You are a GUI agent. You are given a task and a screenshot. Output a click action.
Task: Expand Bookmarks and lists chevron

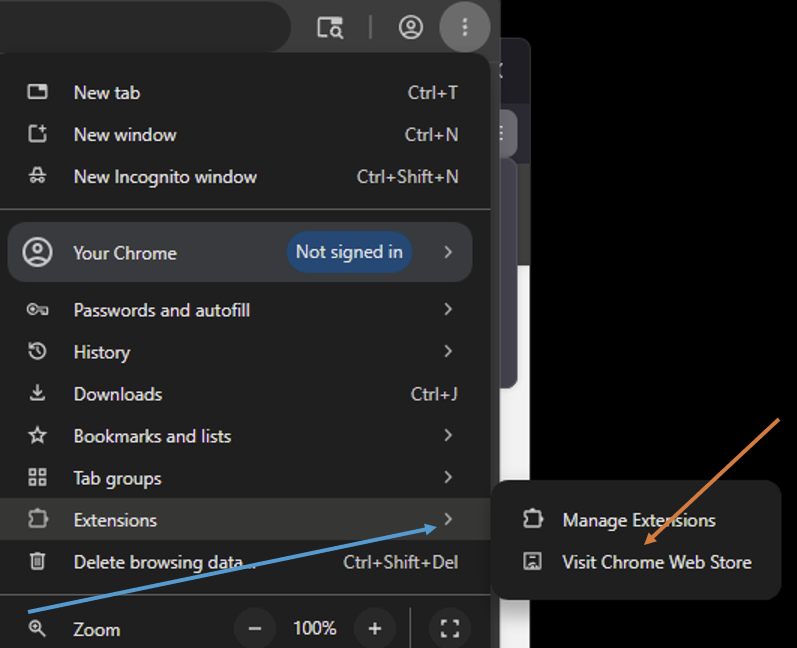click(x=448, y=435)
